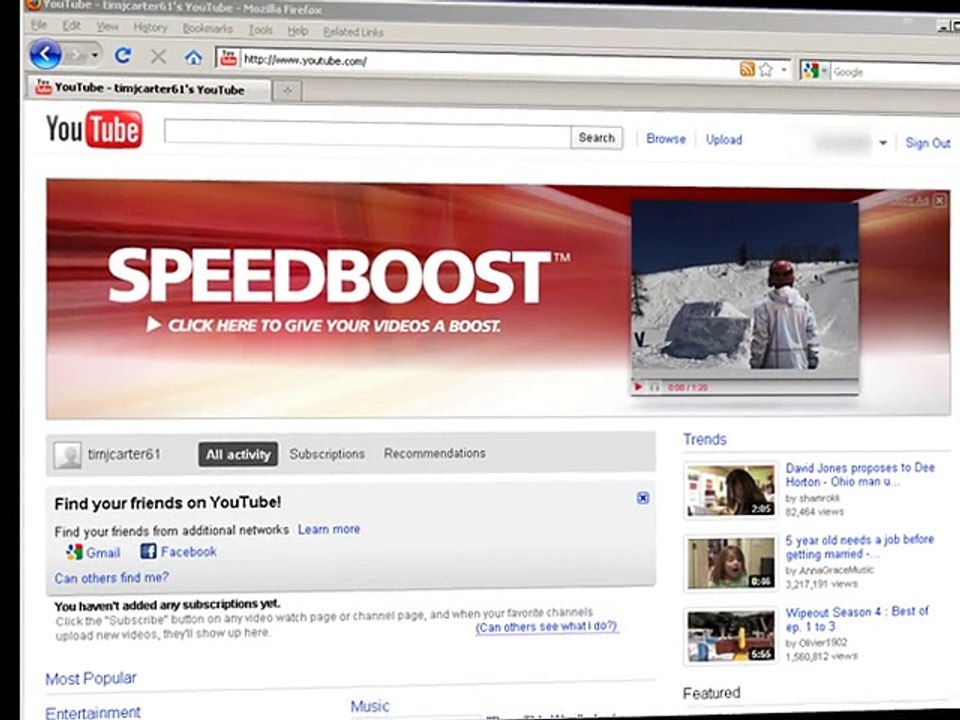This screenshot has height=720, width=960.
Task: Click Wipeout Season 4 : Best of title
Action: (x=857, y=619)
